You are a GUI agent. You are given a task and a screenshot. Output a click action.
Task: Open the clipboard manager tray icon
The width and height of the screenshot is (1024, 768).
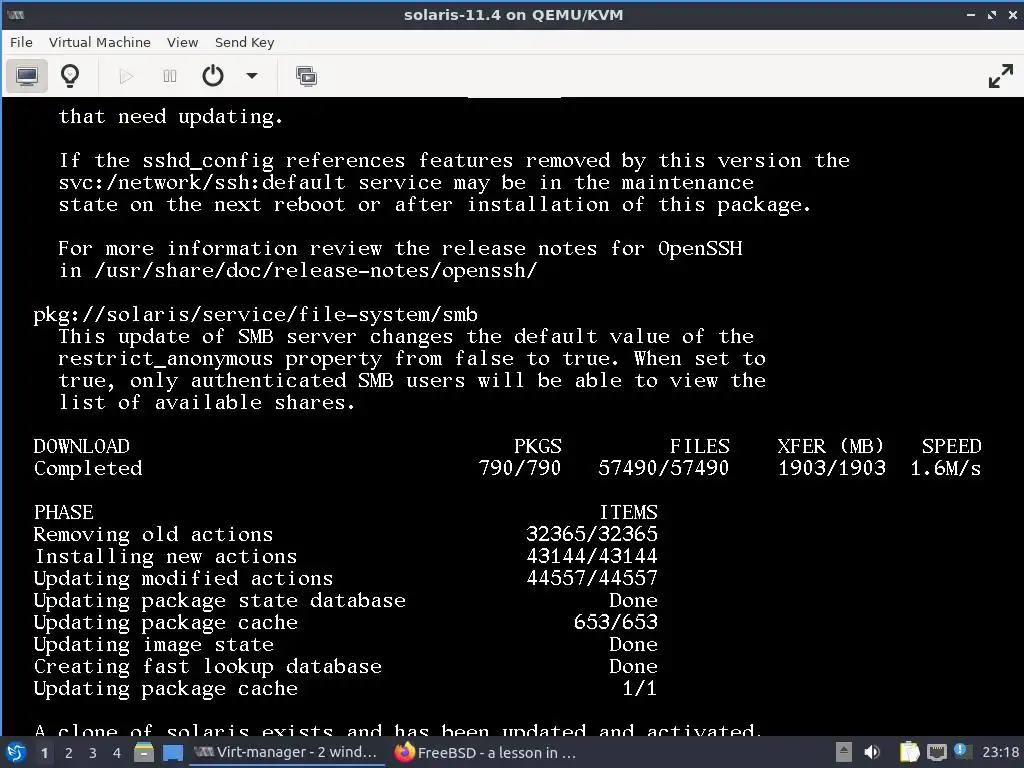(910, 752)
